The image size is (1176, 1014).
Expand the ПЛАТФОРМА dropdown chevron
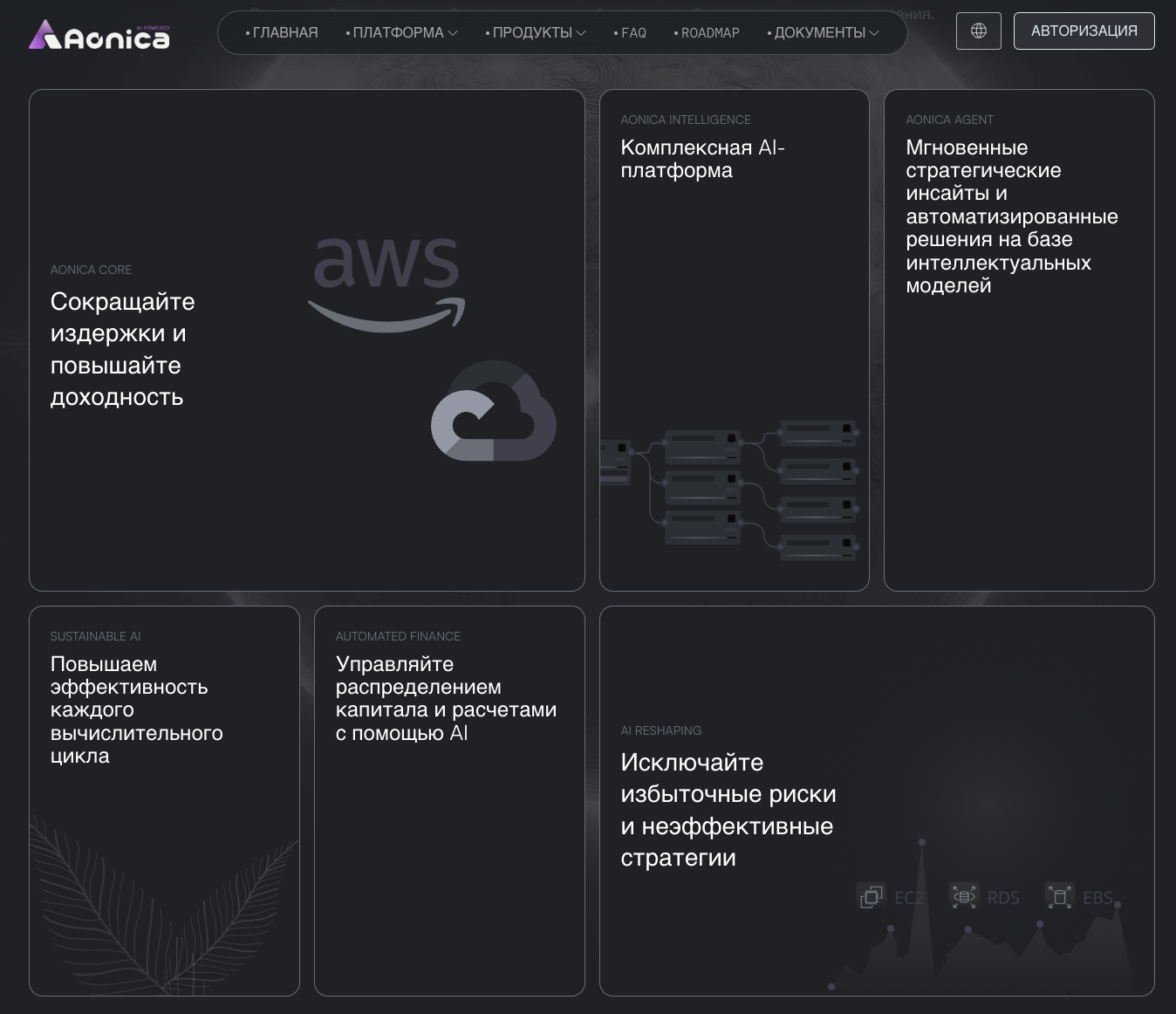pos(453,33)
